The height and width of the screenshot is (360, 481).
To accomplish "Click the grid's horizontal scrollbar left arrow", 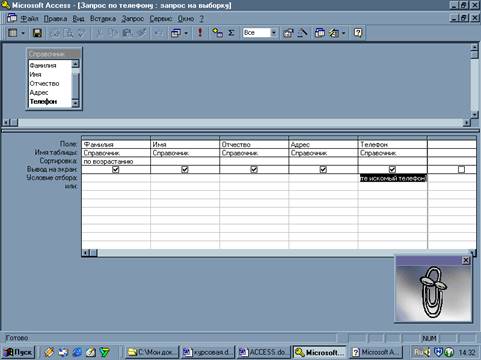I will coord(85,253).
